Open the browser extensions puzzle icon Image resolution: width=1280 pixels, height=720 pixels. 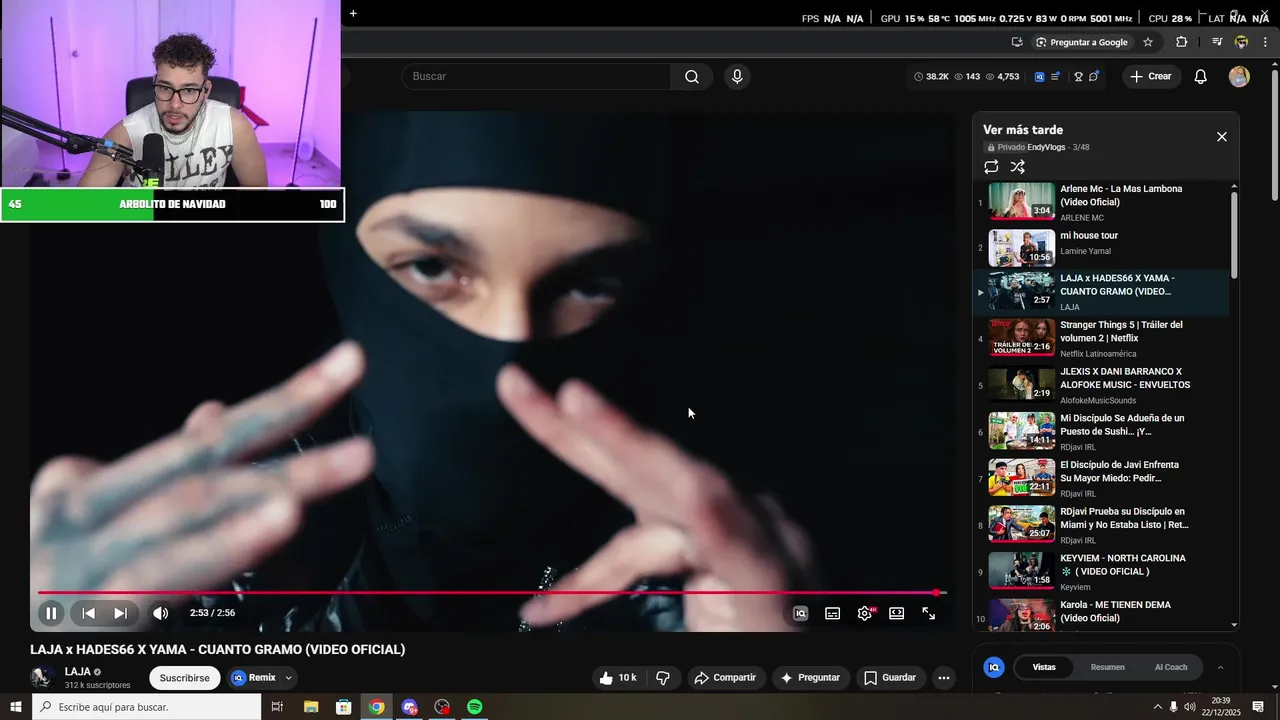click(1181, 42)
